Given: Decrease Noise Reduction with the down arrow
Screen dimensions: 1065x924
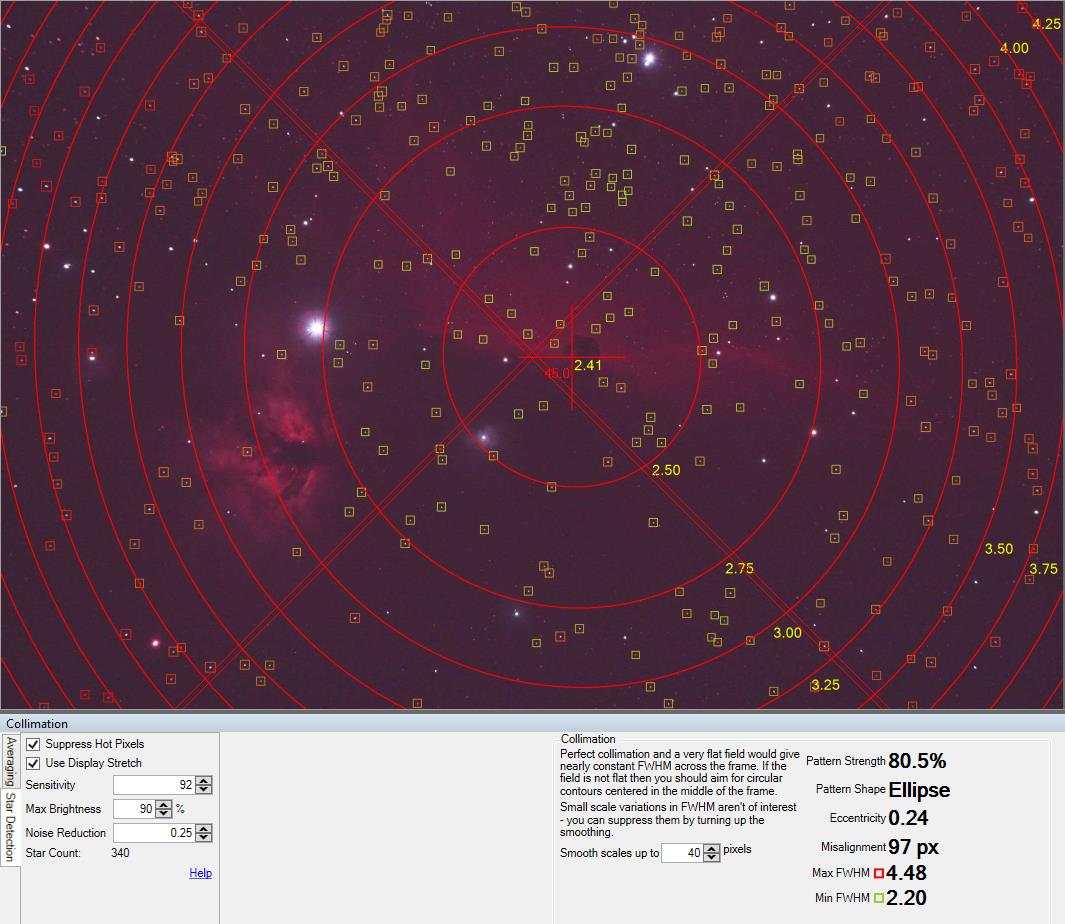Looking at the screenshot, I should point(204,837).
